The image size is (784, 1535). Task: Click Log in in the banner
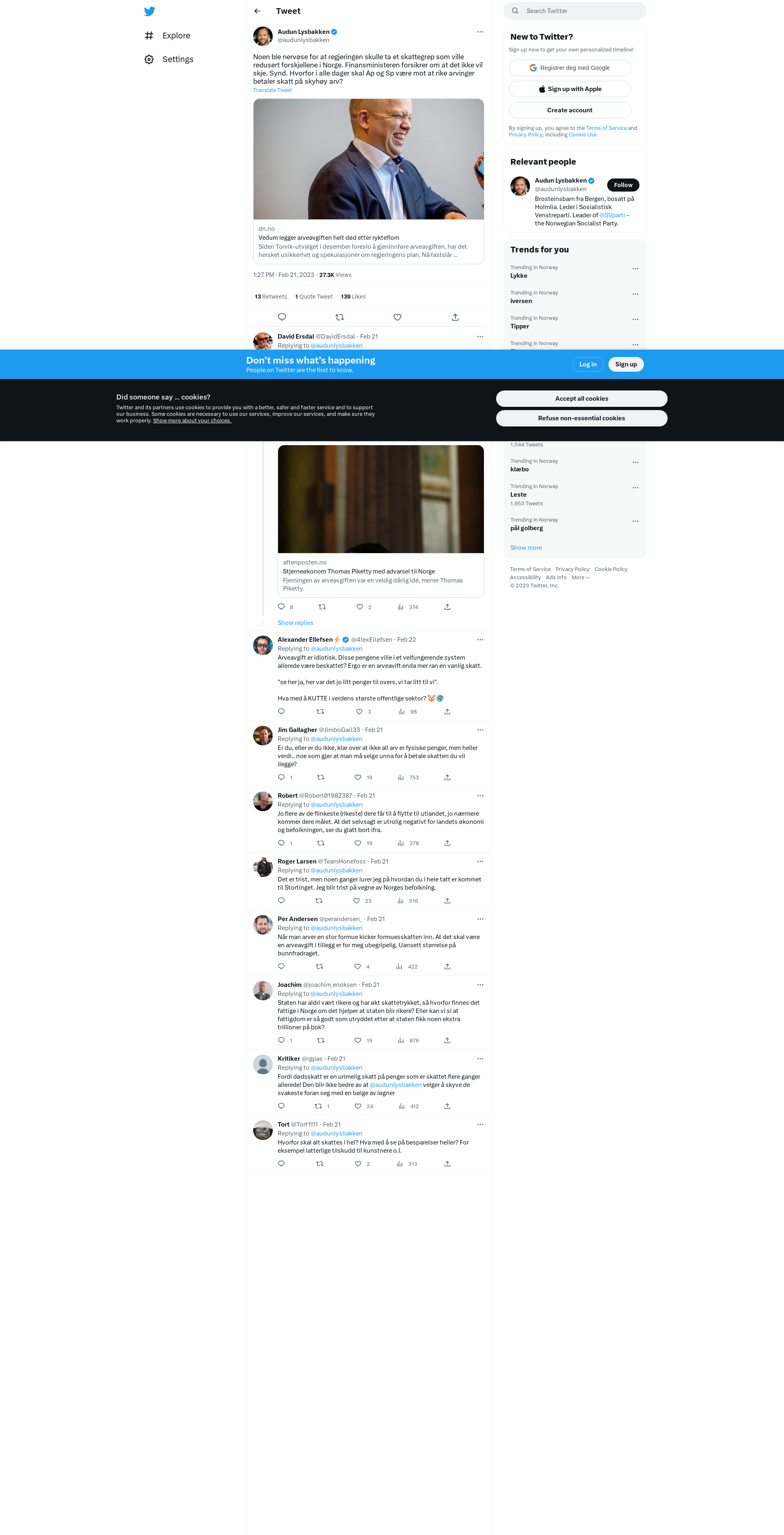tap(588, 365)
